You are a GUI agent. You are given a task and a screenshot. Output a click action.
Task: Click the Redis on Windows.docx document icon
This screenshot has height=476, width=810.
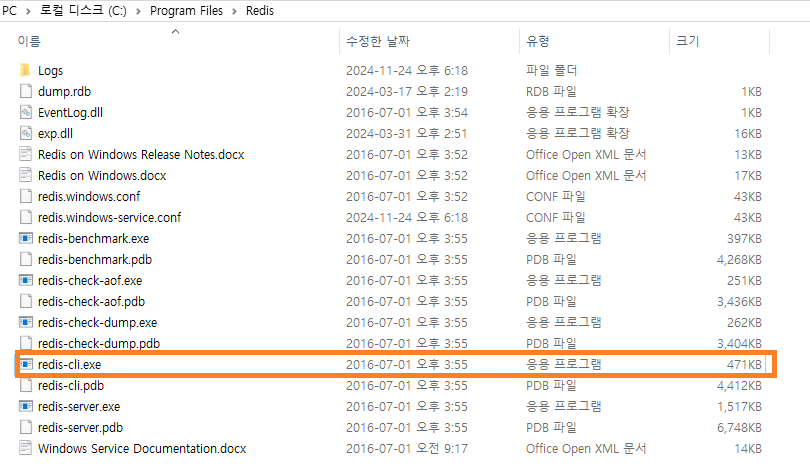point(25,175)
